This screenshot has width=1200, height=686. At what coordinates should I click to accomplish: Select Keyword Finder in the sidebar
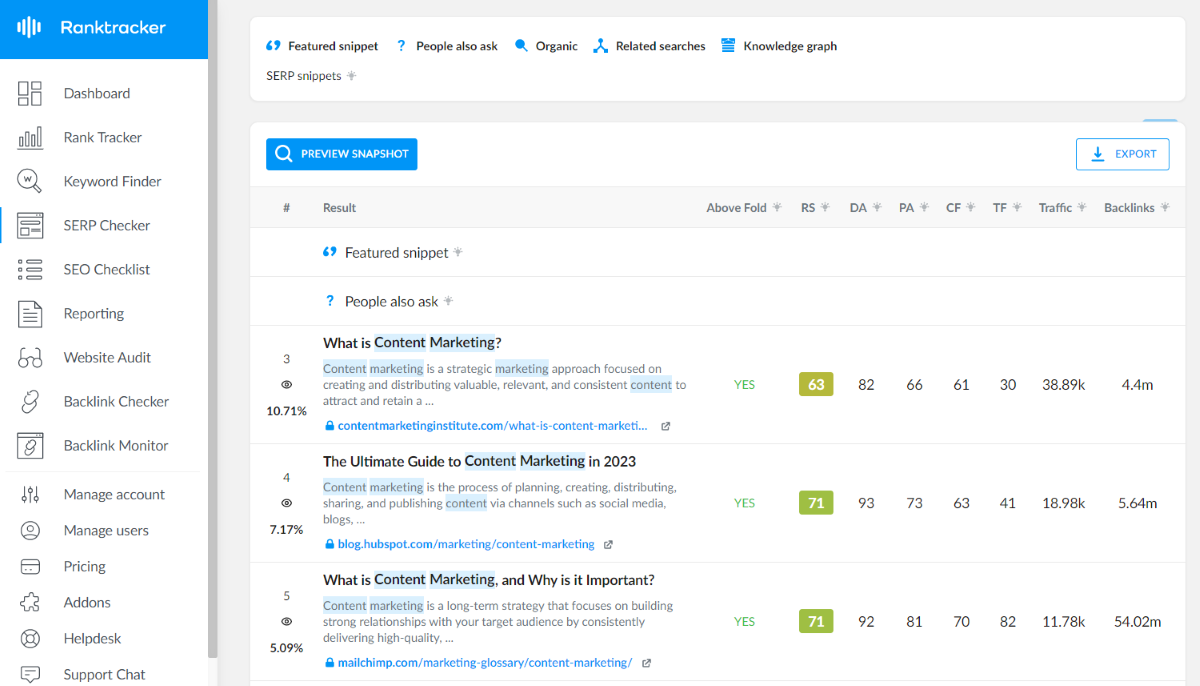pyautogui.click(x=113, y=182)
